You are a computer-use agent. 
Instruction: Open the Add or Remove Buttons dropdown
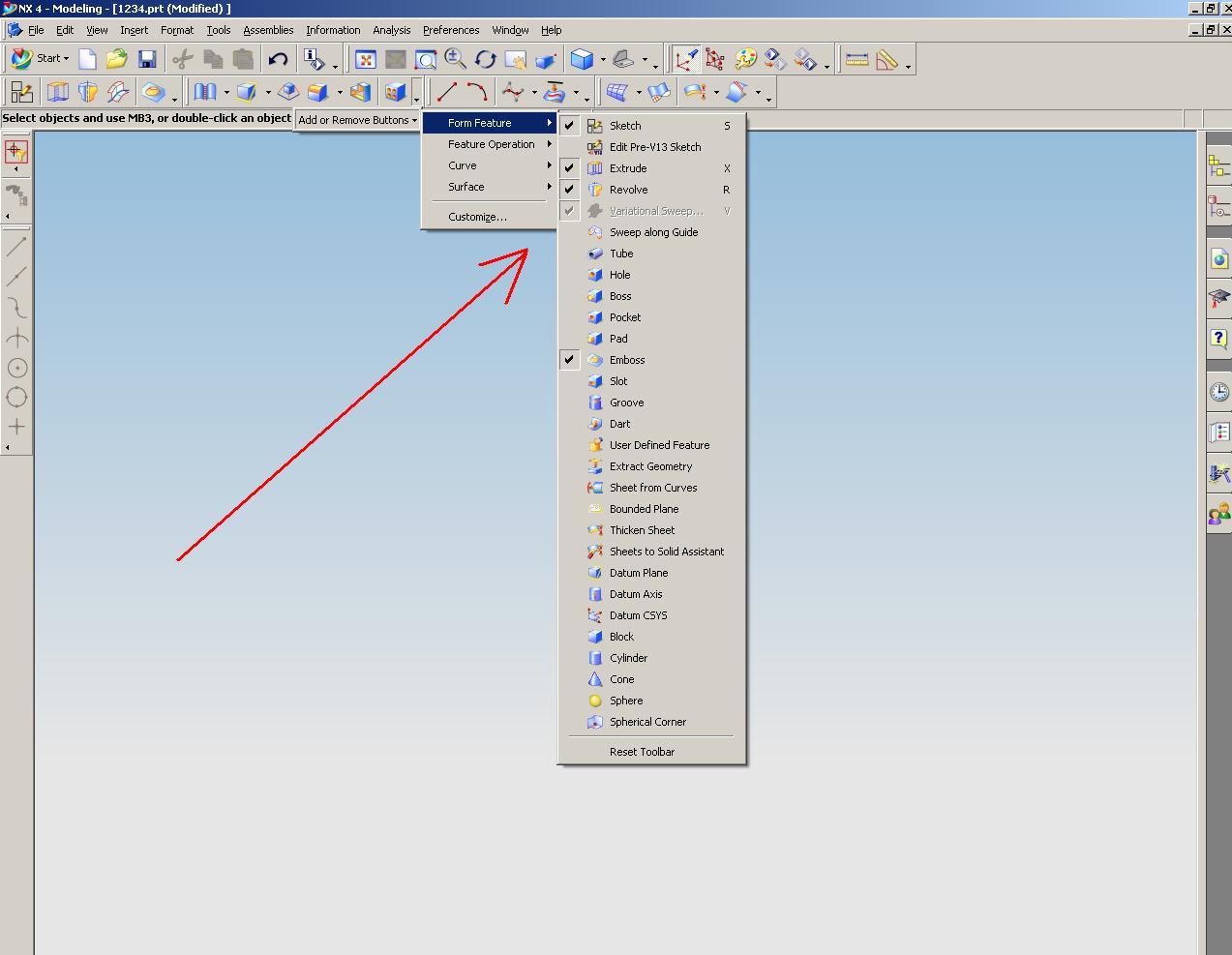click(x=357, y=120)
